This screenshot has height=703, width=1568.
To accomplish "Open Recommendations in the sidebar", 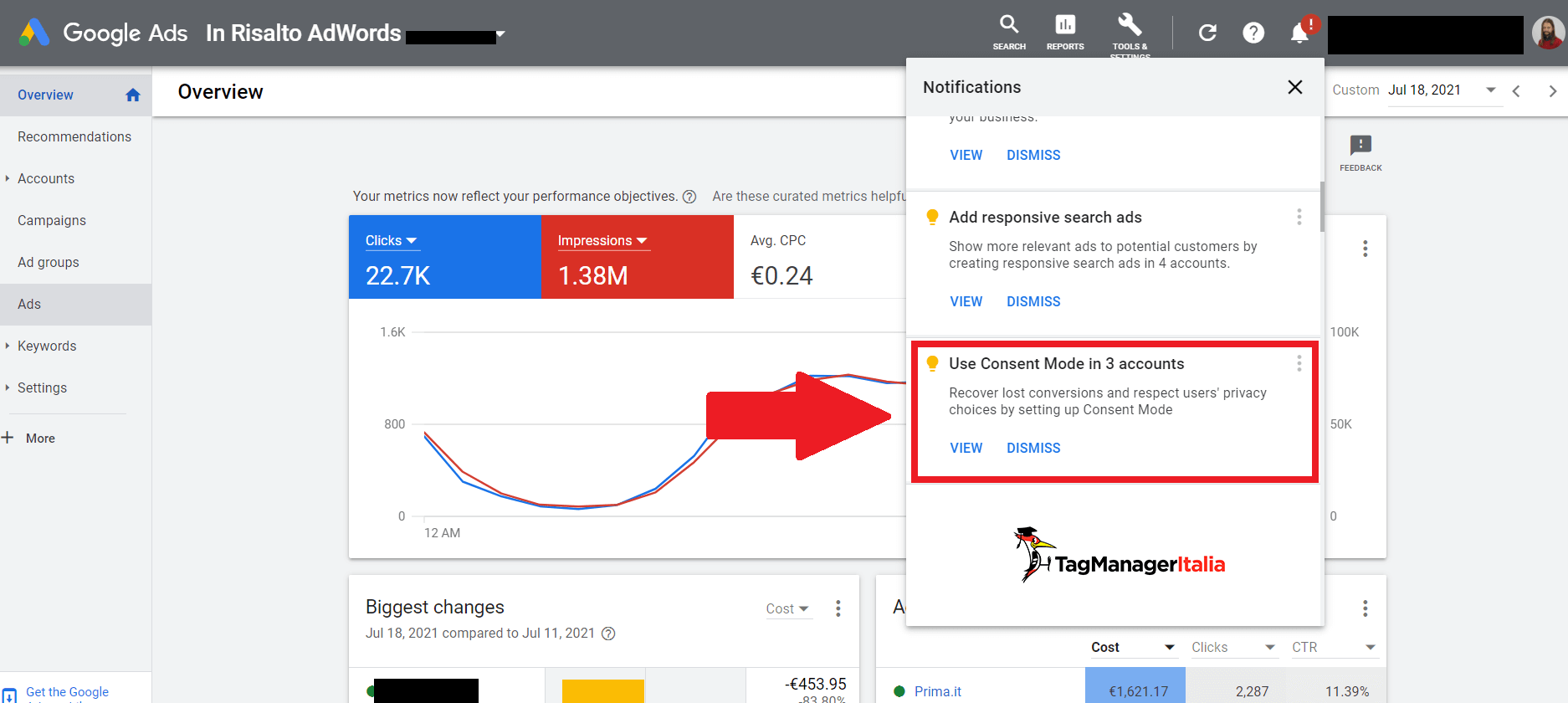I will (75, 136).
